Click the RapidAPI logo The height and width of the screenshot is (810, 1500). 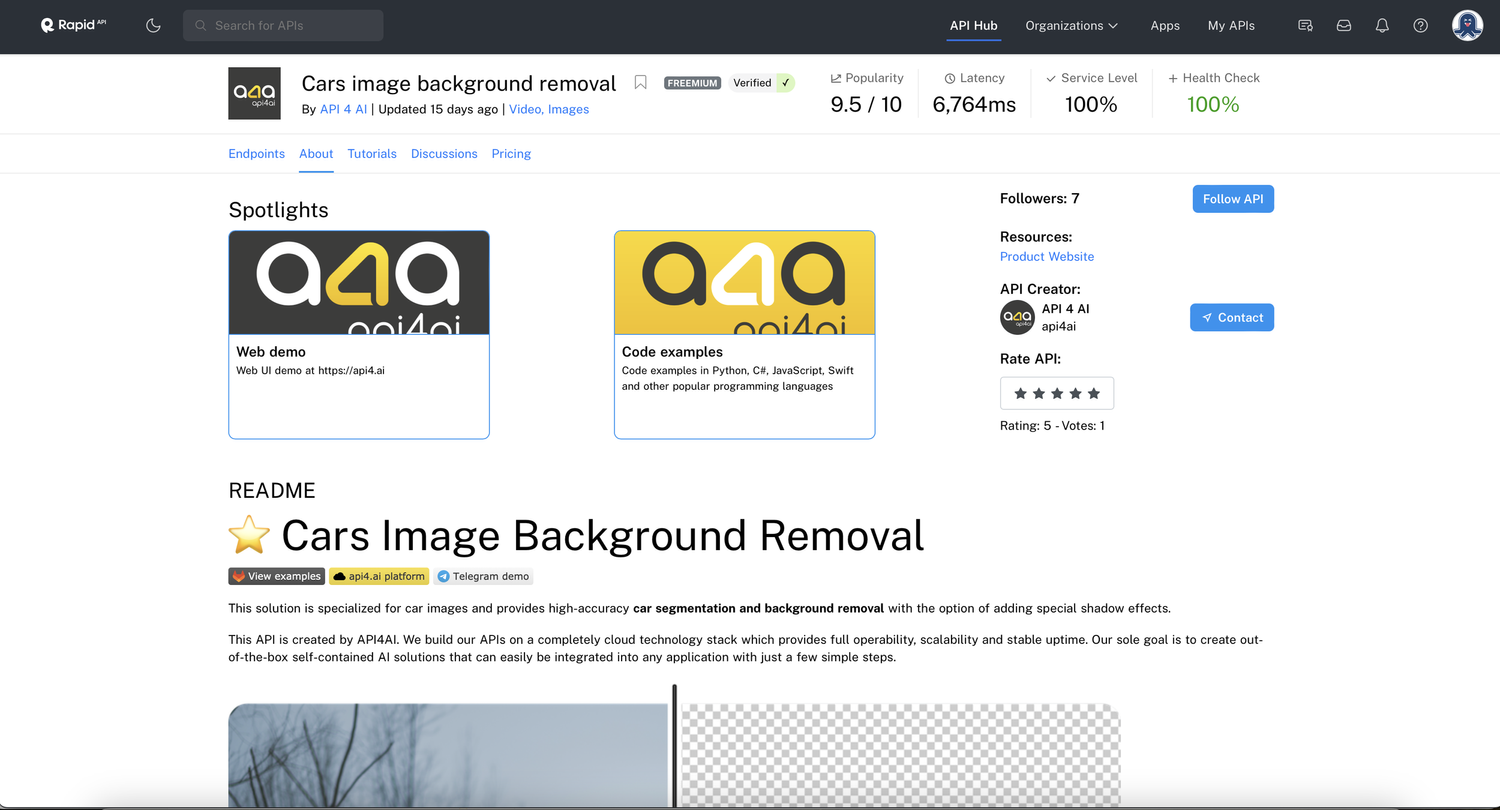pos(73,25)
